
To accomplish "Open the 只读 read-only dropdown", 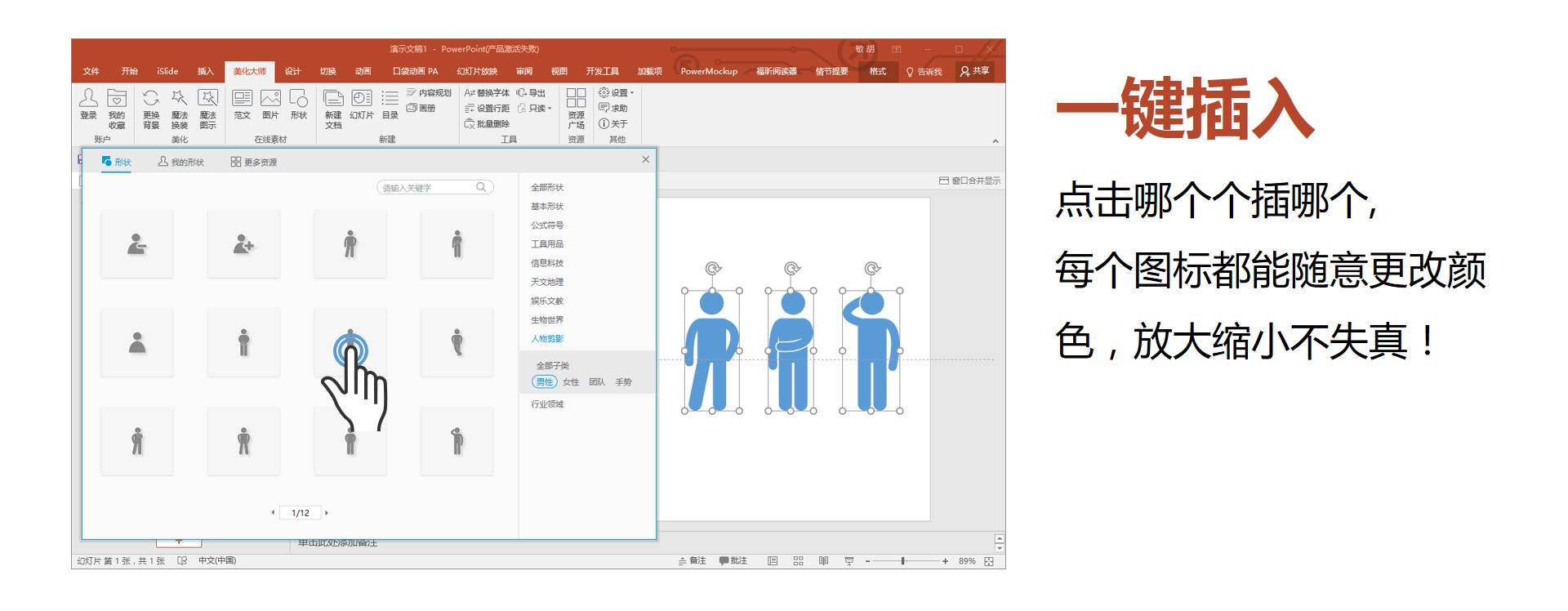I will point(535,108).
